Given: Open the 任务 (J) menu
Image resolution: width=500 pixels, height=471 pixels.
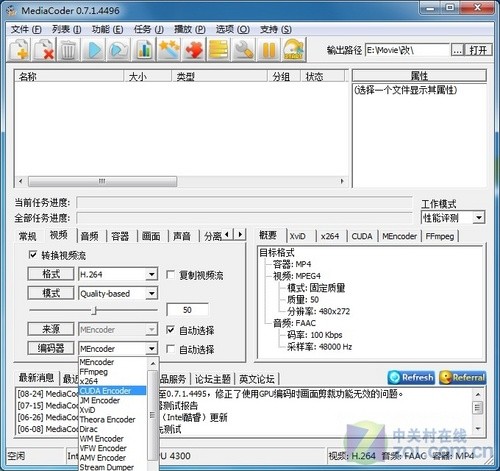Looking at the screenshot, I should (148, 29).
